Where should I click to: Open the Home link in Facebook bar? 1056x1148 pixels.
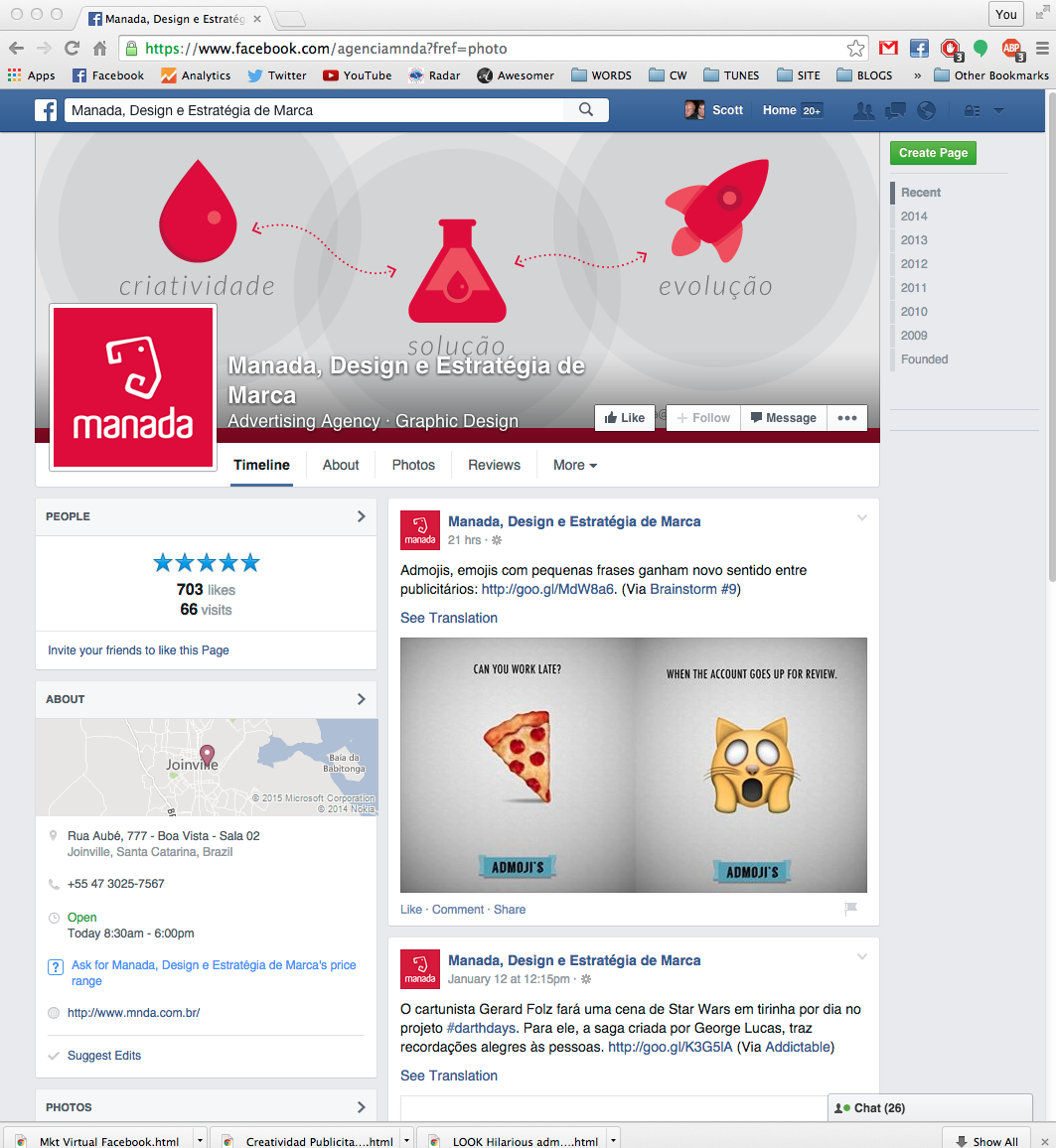[x=779, y=110]
